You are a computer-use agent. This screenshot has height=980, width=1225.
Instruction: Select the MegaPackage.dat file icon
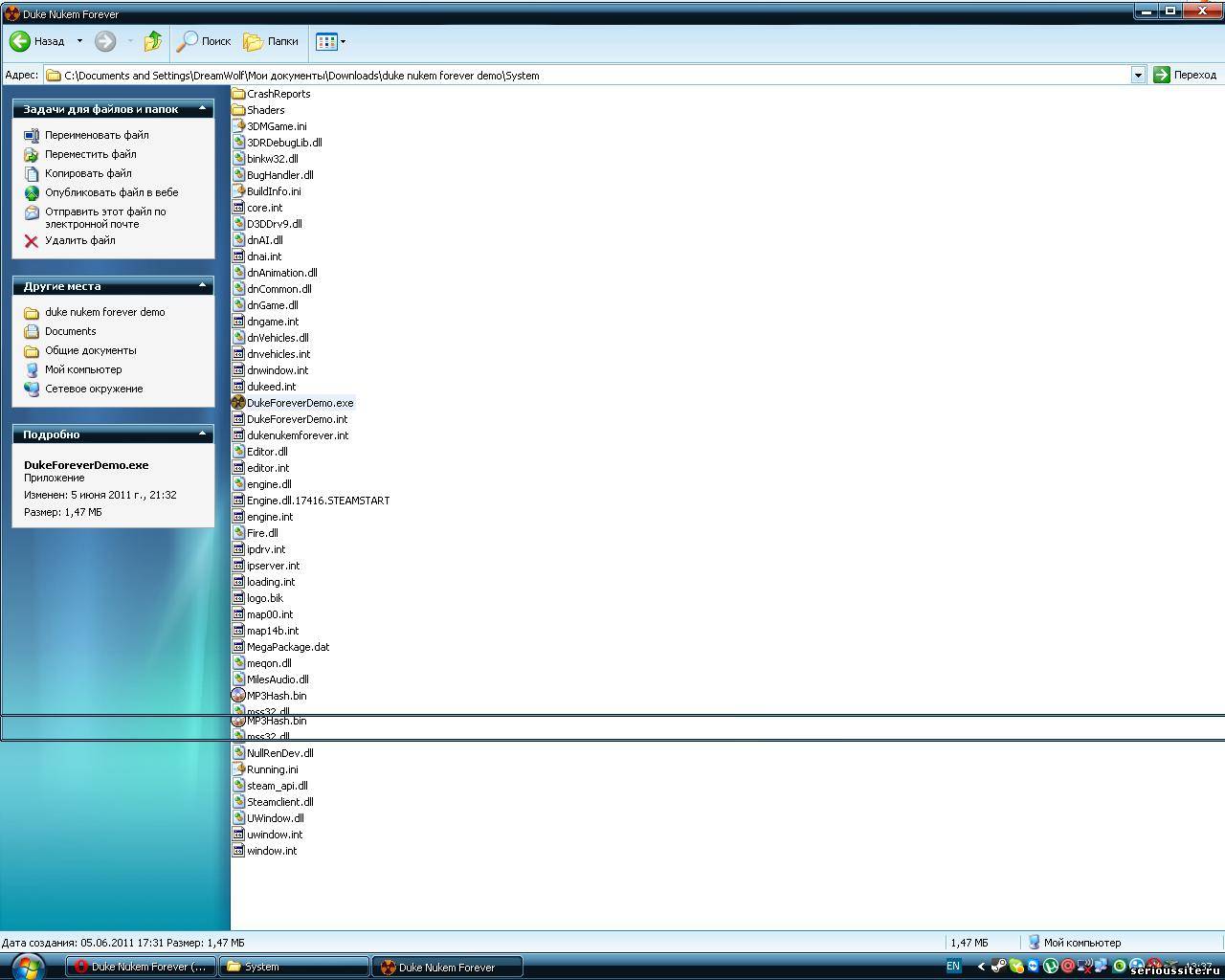tap(238, 647)
